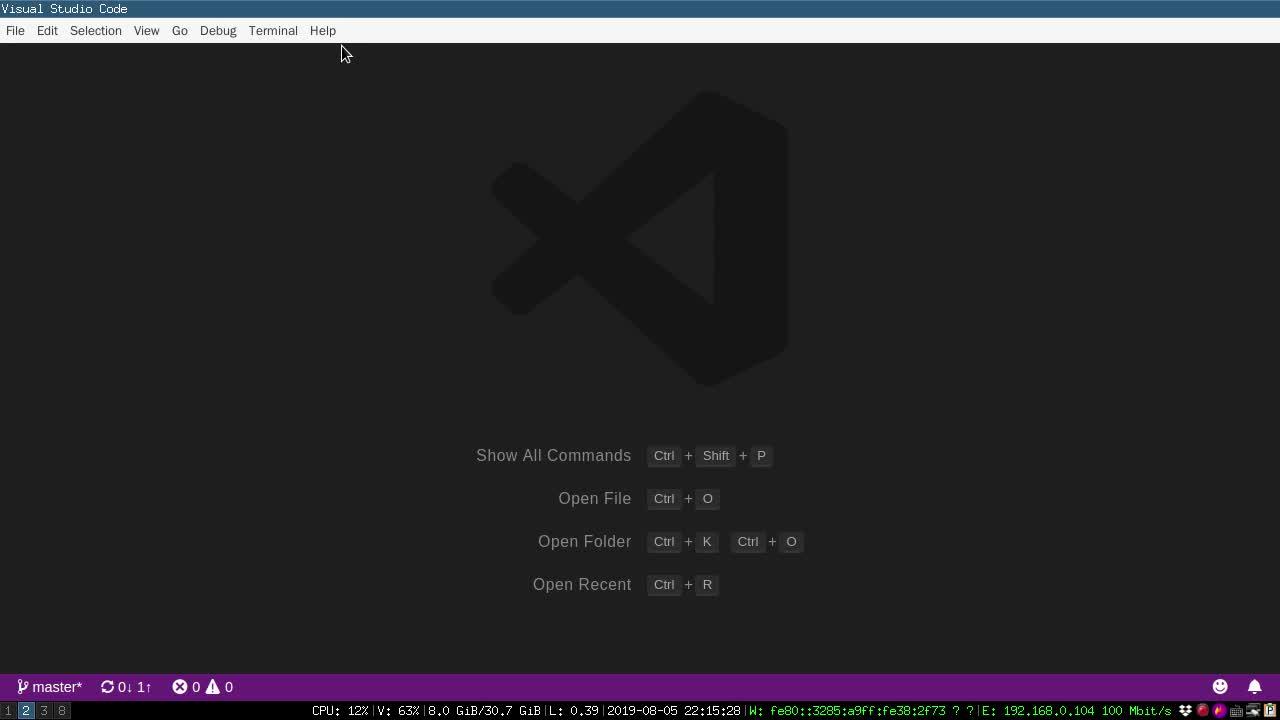The height and width of the screenshot is (720, 1280).
Task: Click the 'Open Folder' label
Action: coord(584,541)
